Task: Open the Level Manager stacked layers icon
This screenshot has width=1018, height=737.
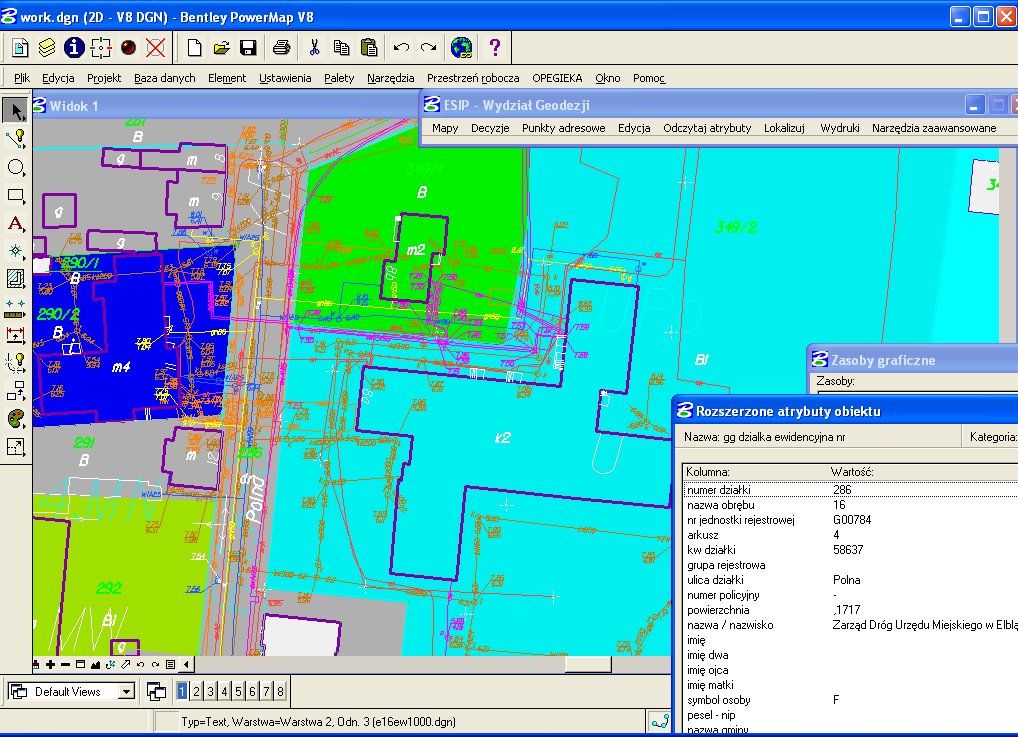Action: 47,47
